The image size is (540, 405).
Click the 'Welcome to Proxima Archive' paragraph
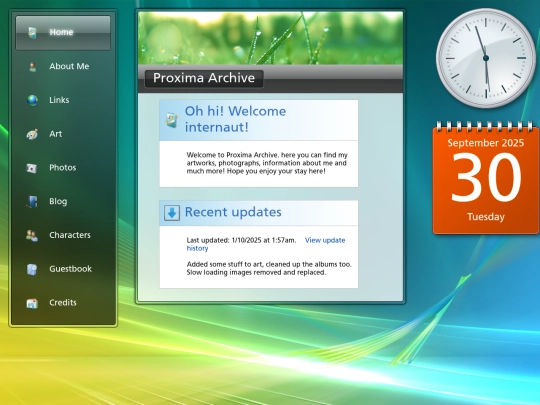click(267, 163)
